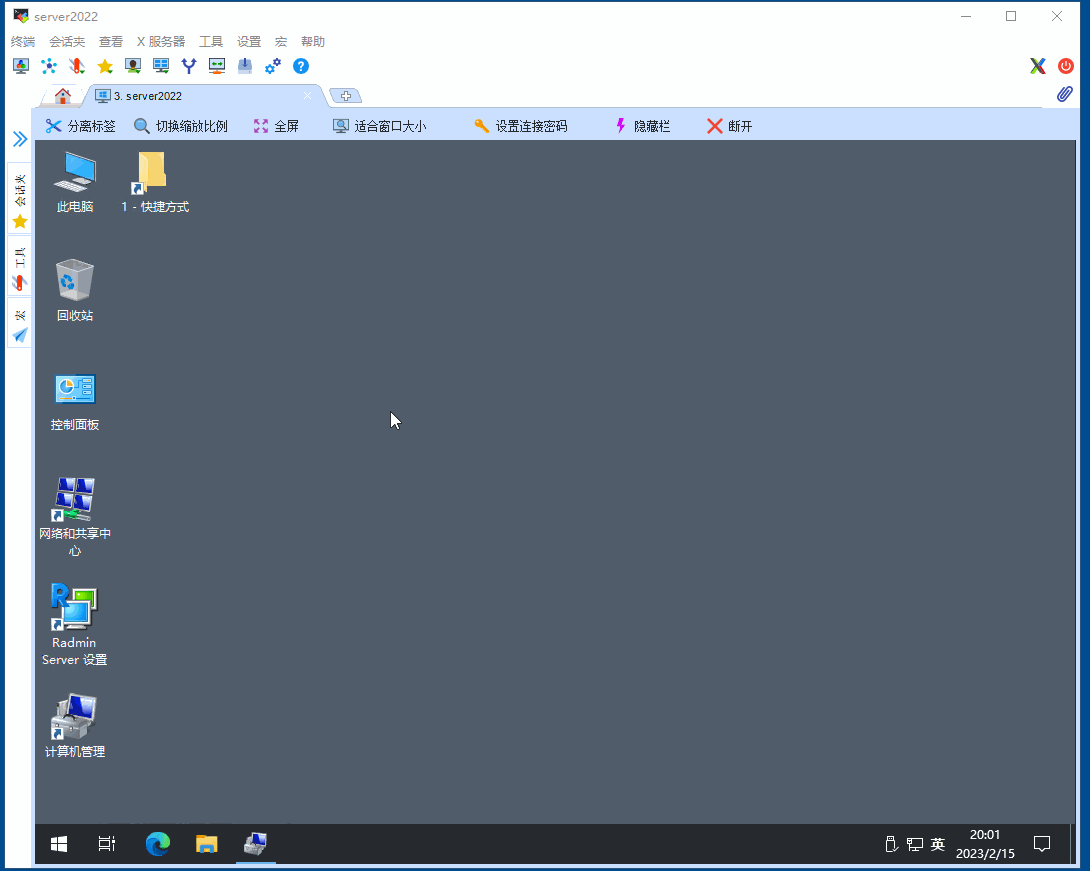The height and width of the screenshot is (871, 1090).
Task: Click 切换缩放比例 button
Action: [x=181, y=126]
